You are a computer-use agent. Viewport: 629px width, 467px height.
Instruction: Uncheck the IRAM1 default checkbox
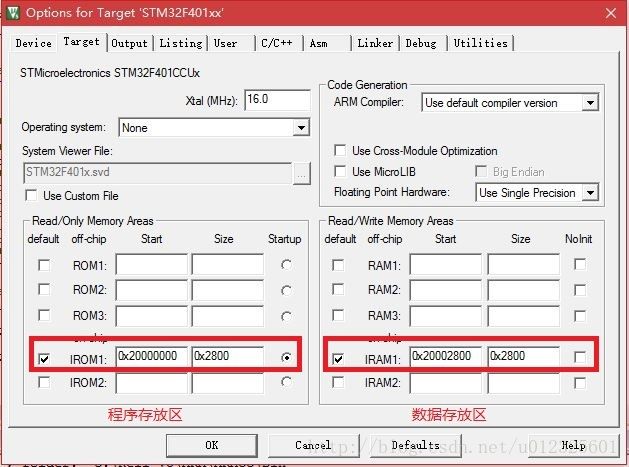click(x=338, y=358)
